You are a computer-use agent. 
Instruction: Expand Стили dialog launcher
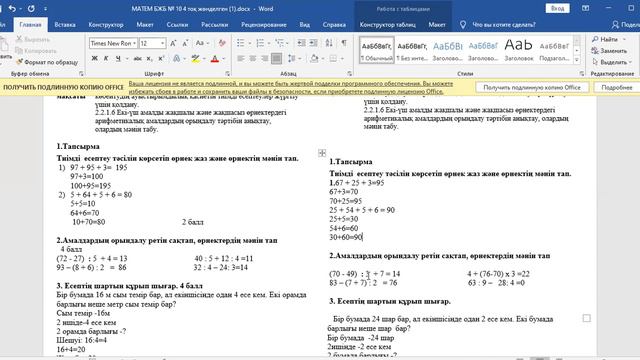(x=582, y=74)
